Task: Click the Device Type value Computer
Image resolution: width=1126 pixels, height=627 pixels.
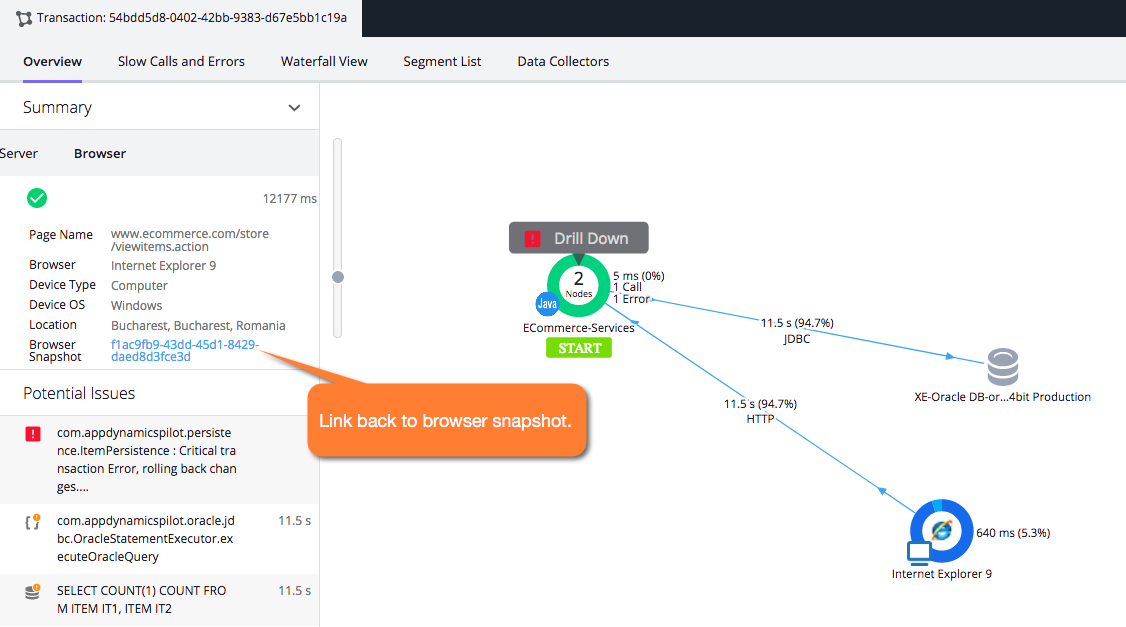Action: point(139,286)
